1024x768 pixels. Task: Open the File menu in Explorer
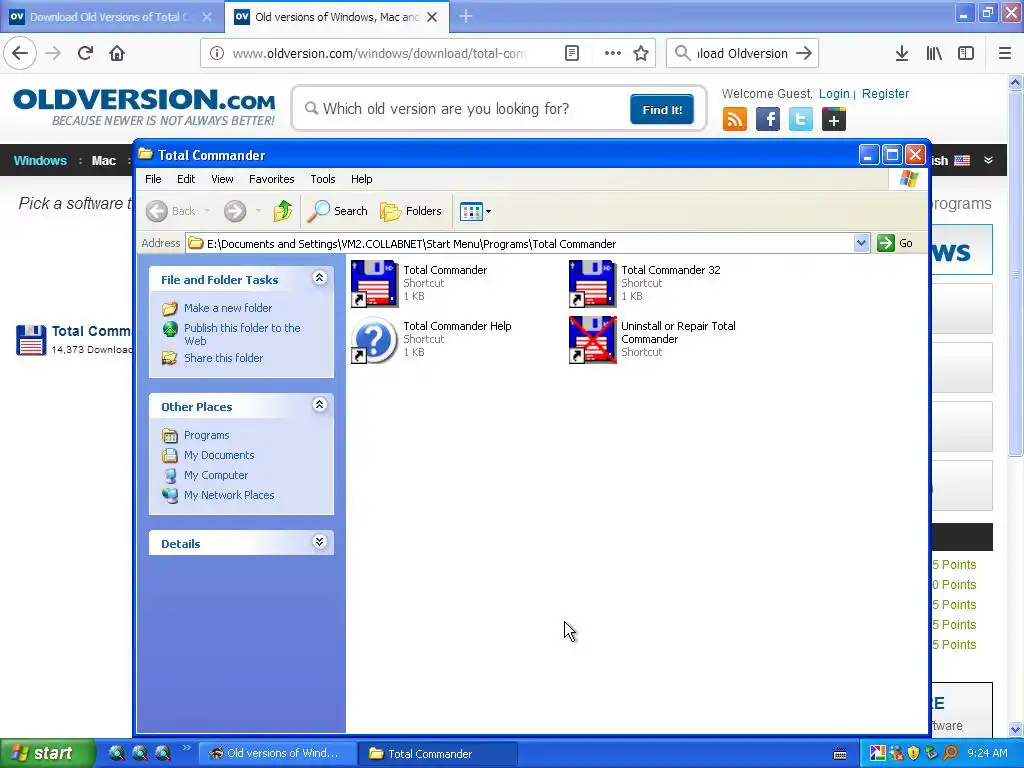coord(153,179)
